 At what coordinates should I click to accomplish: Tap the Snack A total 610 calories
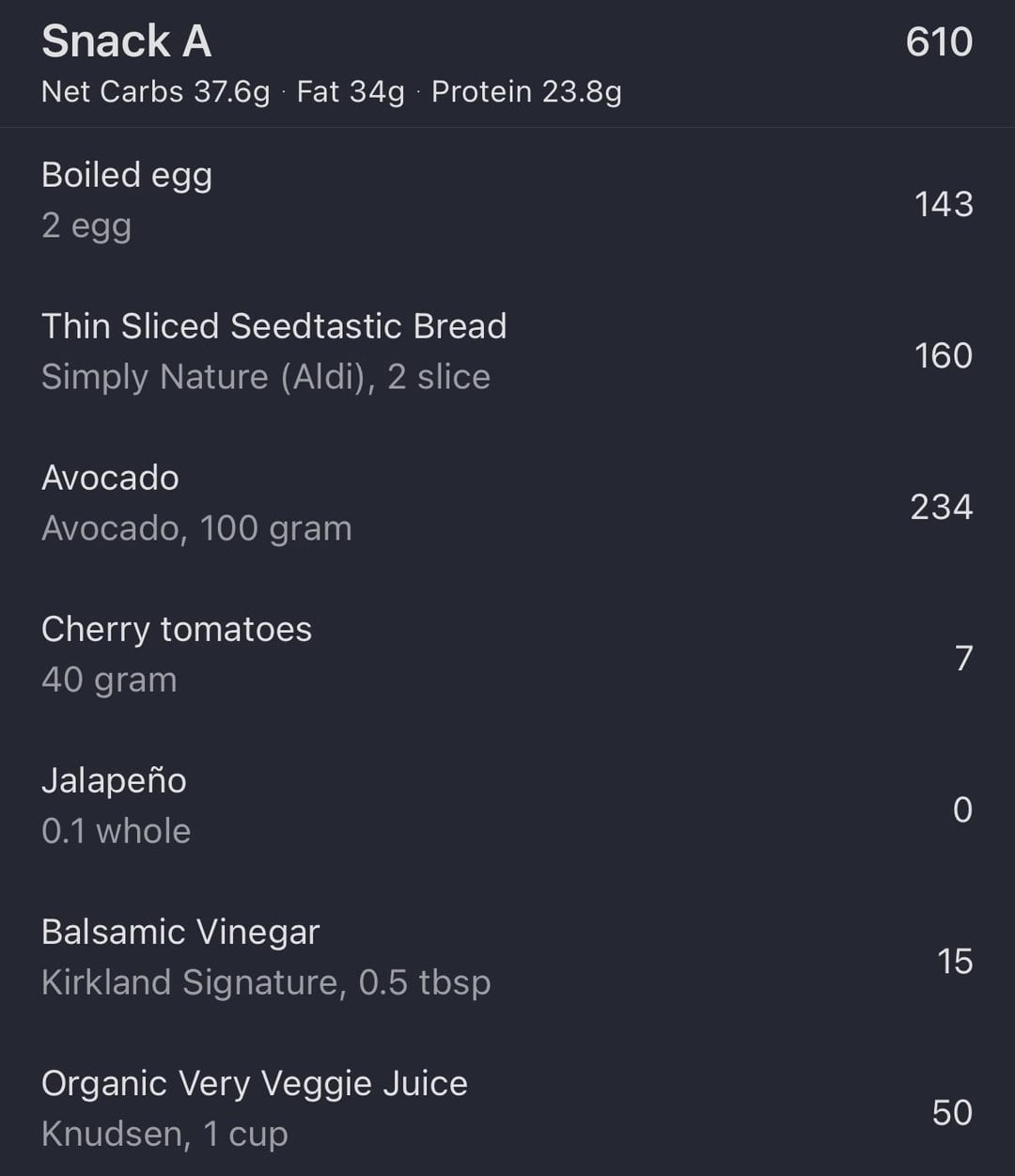pyautogui.click(x=938, y=42)
